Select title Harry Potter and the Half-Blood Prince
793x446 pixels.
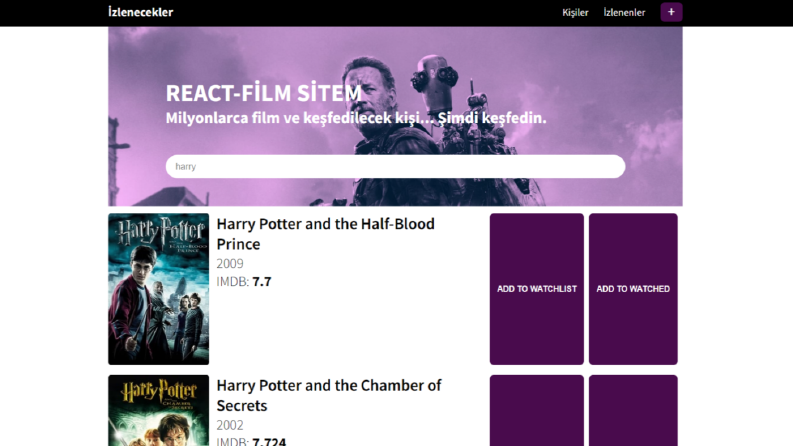[x=326, y=234]
